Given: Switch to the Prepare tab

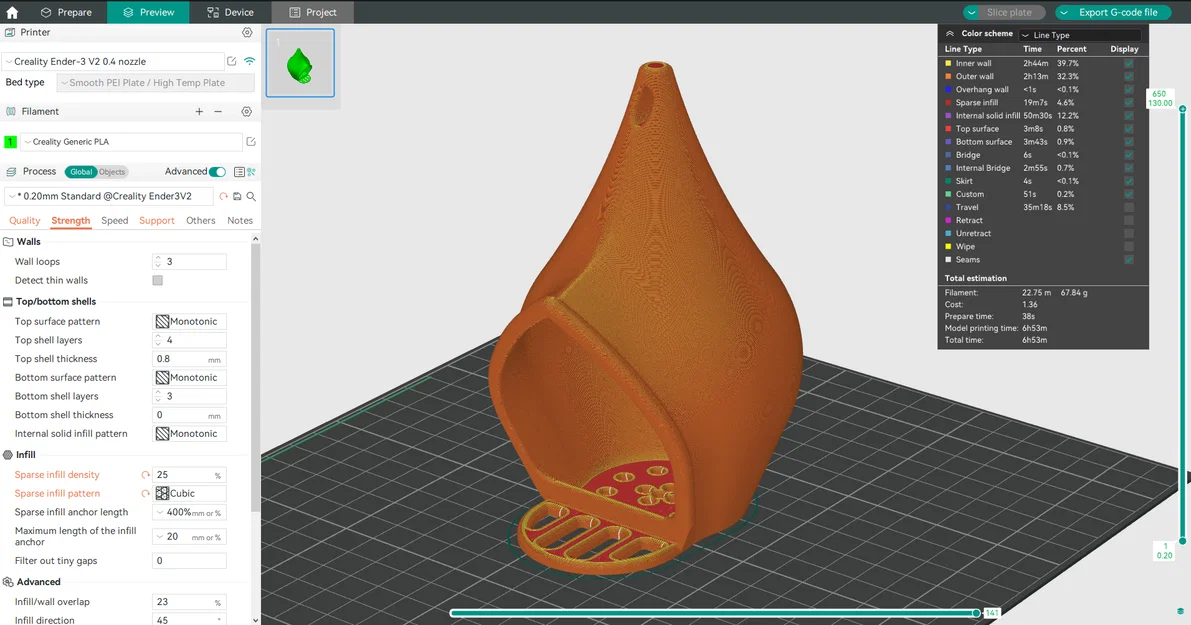Looking at the screenshot, I should (66, 12).
